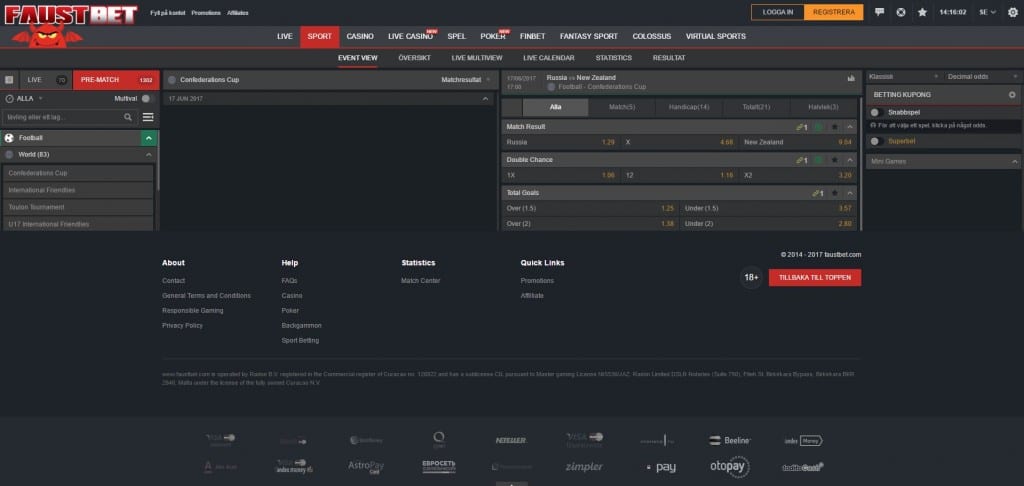Screen dimensions: 1024x486
Task: Bet on Under (1.5) at odds 3.57
Action: coord(768,208)
